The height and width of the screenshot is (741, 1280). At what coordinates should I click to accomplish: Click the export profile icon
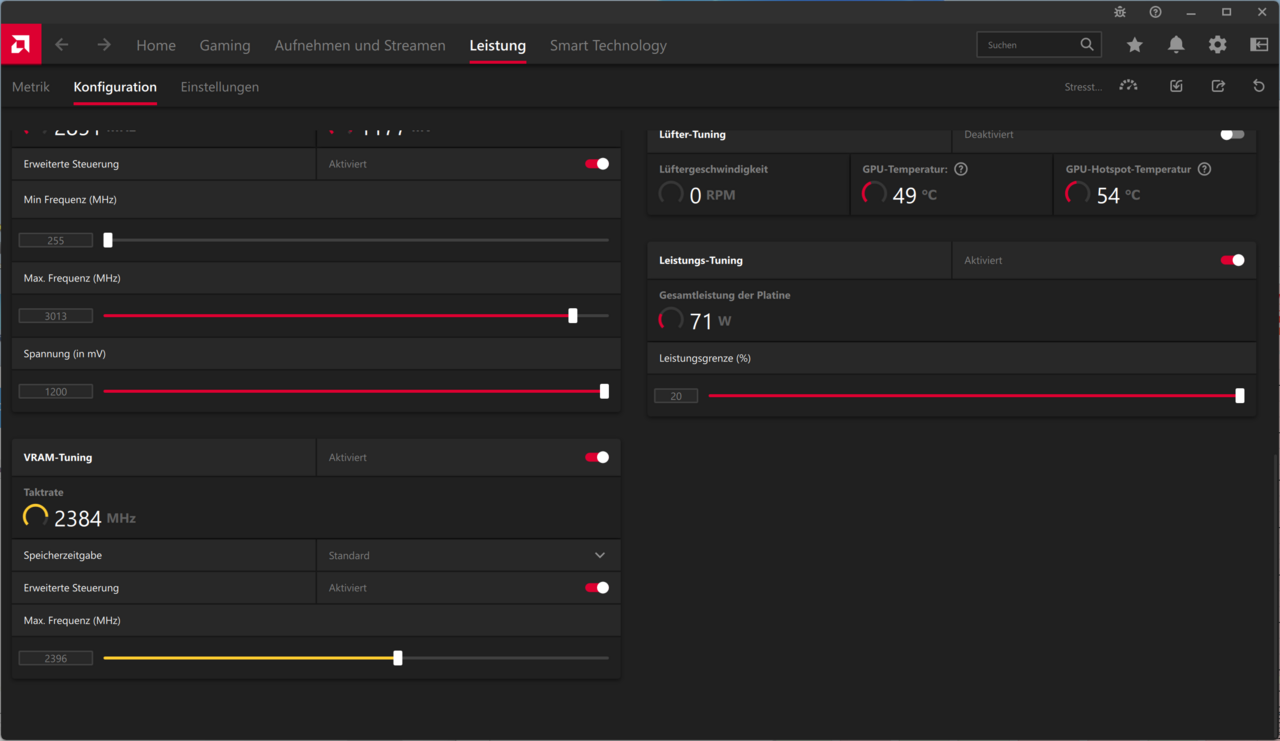click(1218, 86)
